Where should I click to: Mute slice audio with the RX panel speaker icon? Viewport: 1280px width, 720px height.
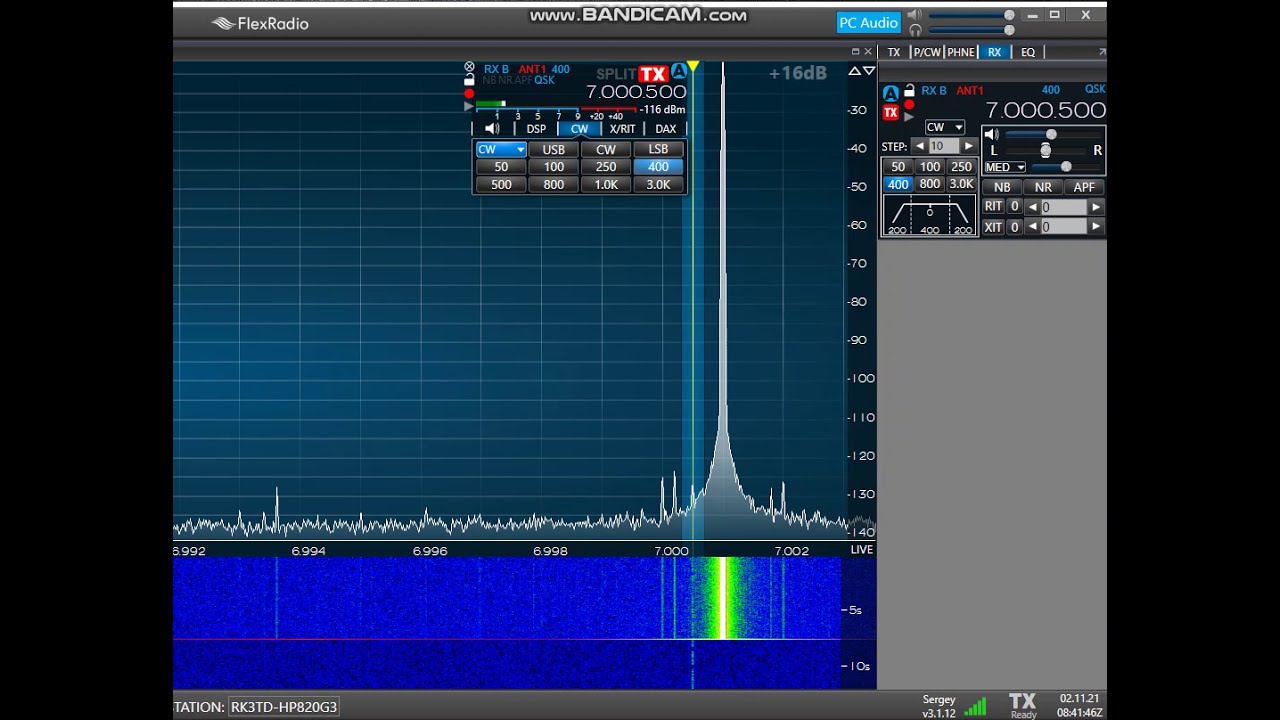(x=991, y=134)
